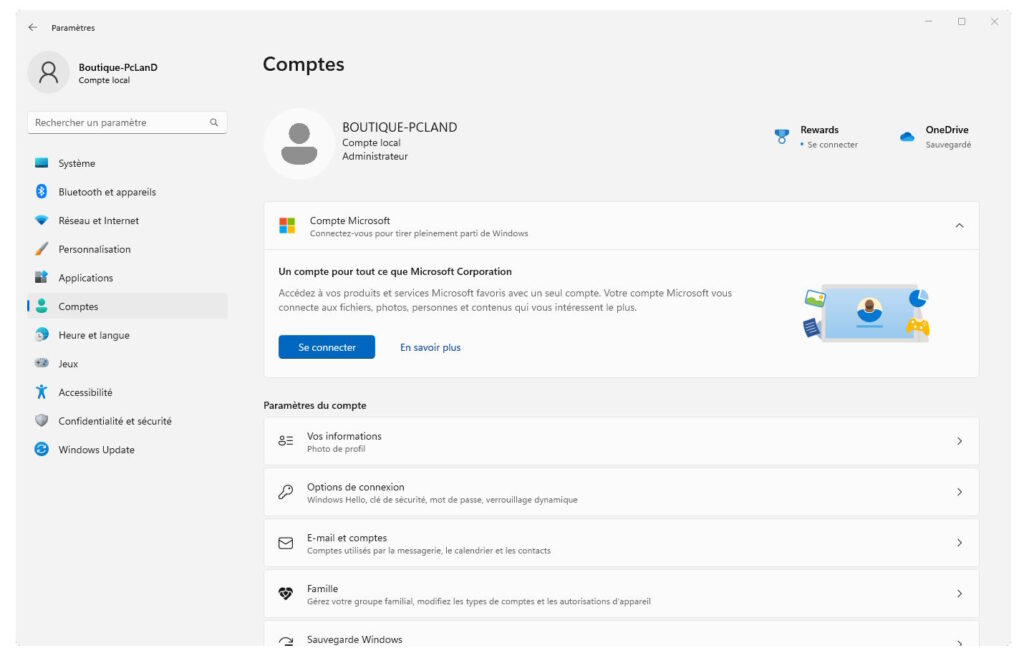
Task: Open Options de connexion via its chevron
Action: tap(958, 492)
